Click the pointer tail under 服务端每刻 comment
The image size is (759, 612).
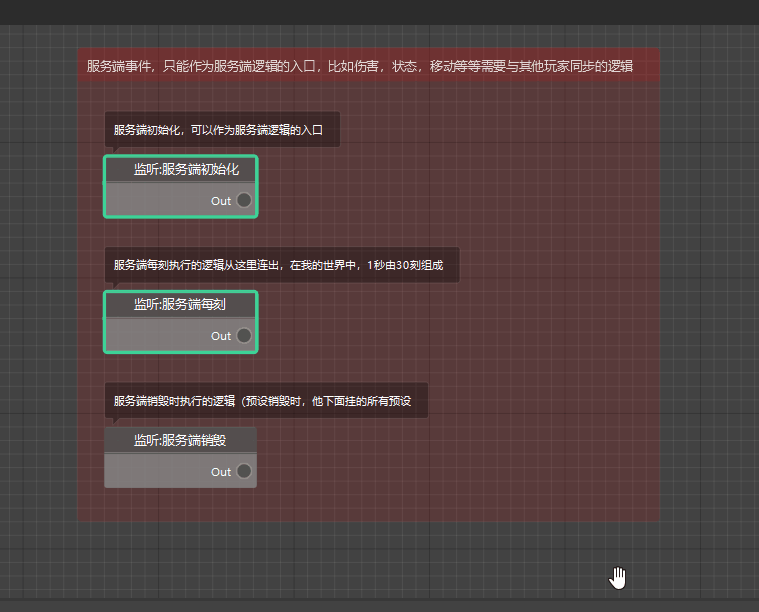point(114,286)
